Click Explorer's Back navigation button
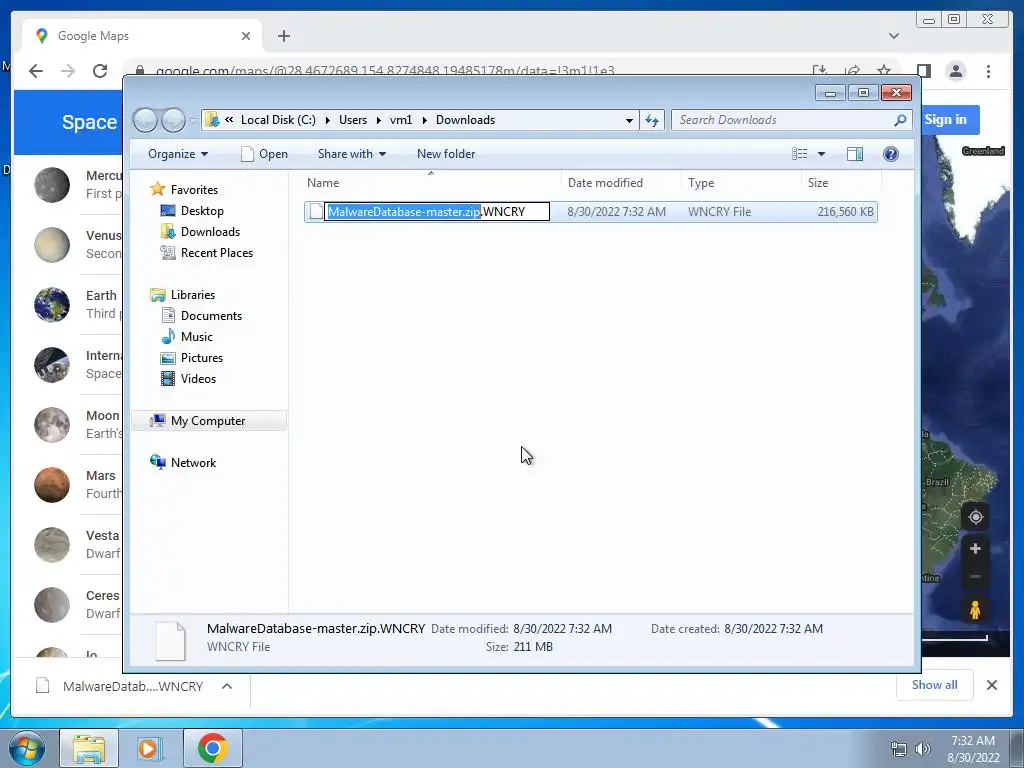 coord(145,120)
